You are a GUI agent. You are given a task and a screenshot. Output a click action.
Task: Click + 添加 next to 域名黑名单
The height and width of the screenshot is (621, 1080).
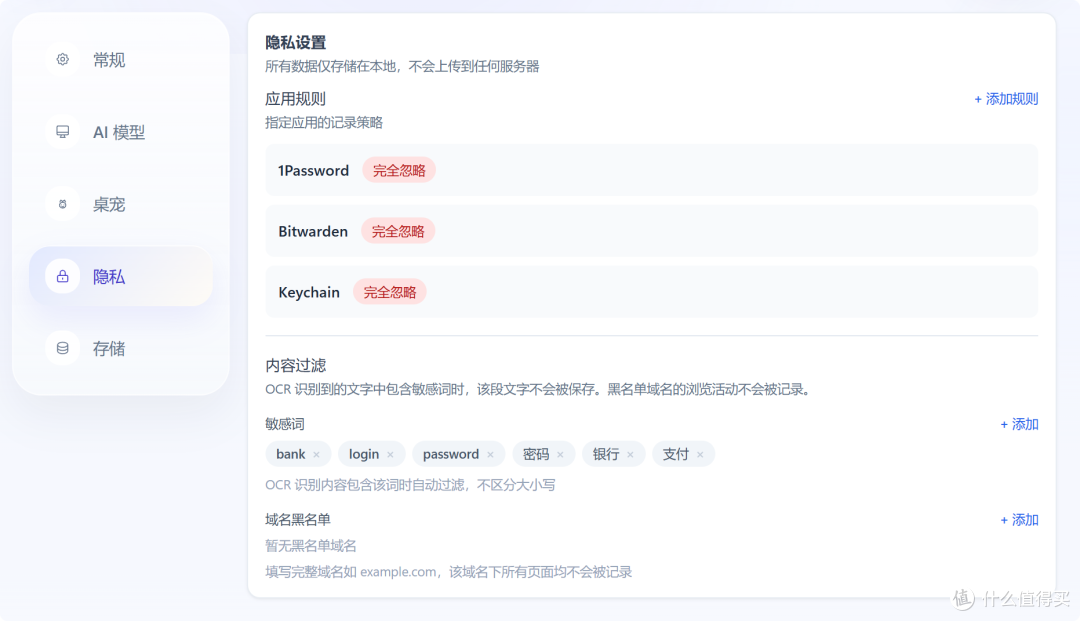coord(1019,520)
